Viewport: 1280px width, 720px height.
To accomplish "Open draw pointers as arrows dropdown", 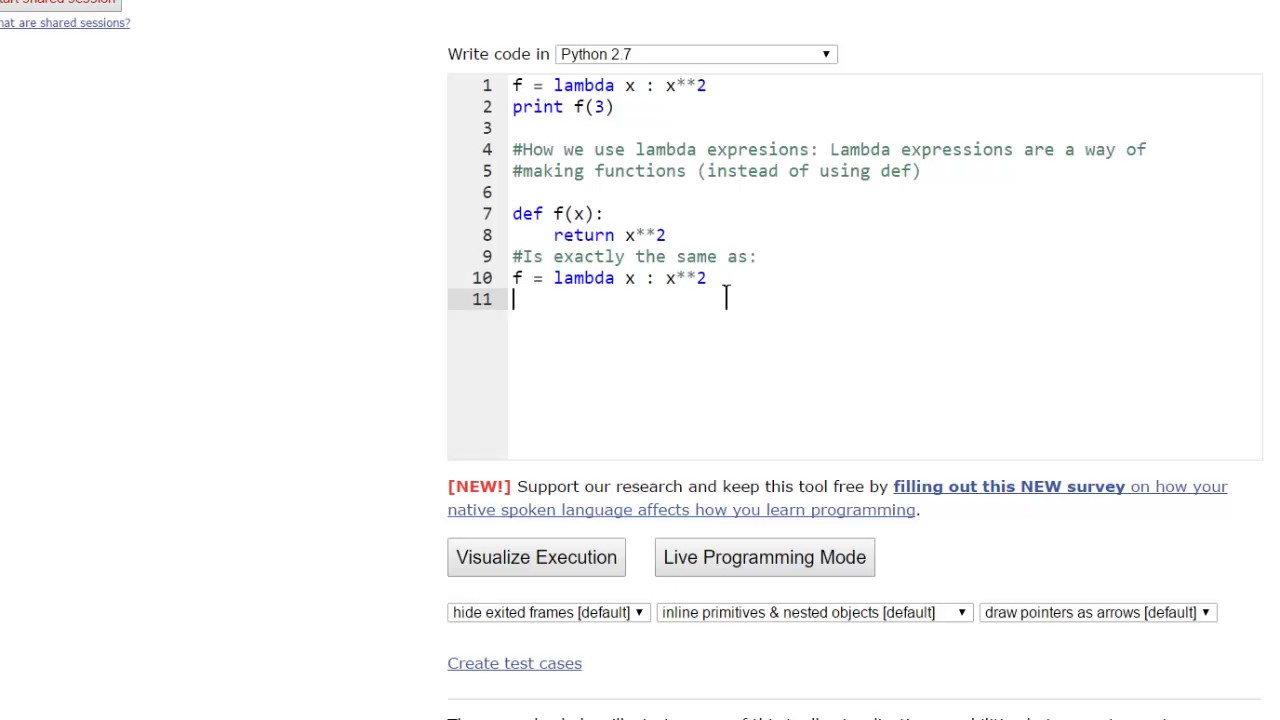I will click(x=1098, y=612).
